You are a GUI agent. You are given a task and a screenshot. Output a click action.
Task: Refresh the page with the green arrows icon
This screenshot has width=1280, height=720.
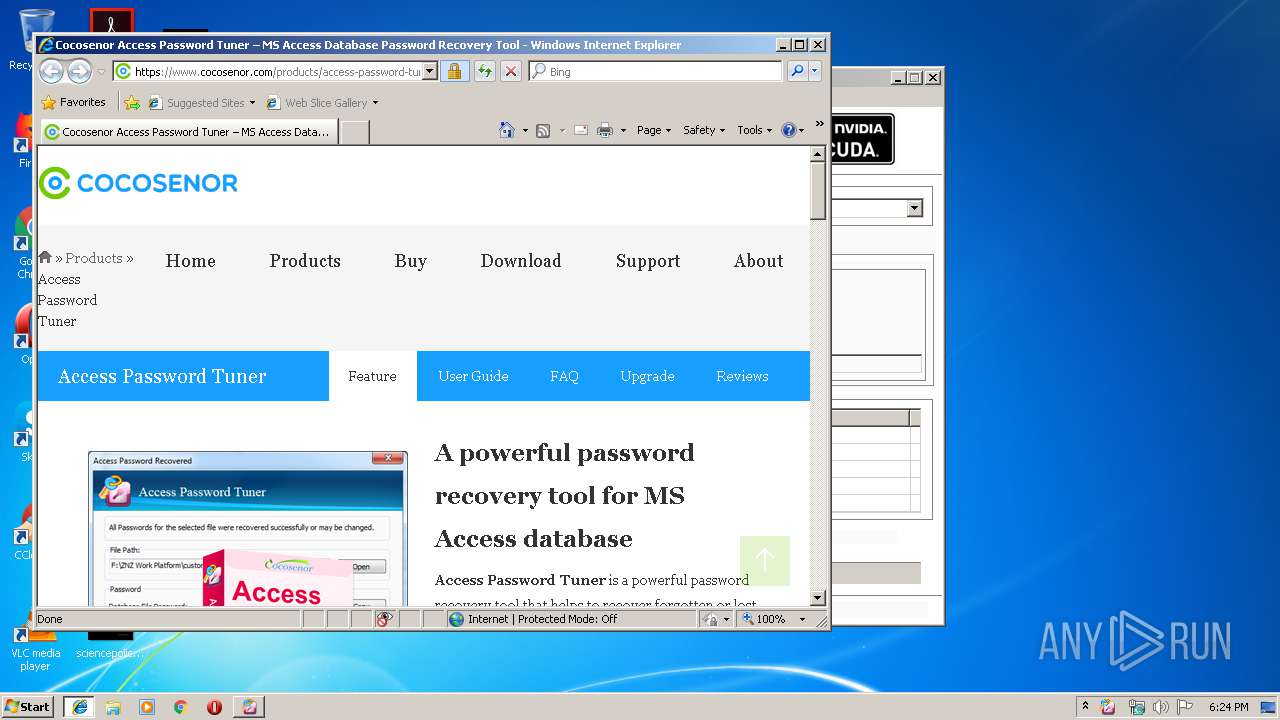484,71
